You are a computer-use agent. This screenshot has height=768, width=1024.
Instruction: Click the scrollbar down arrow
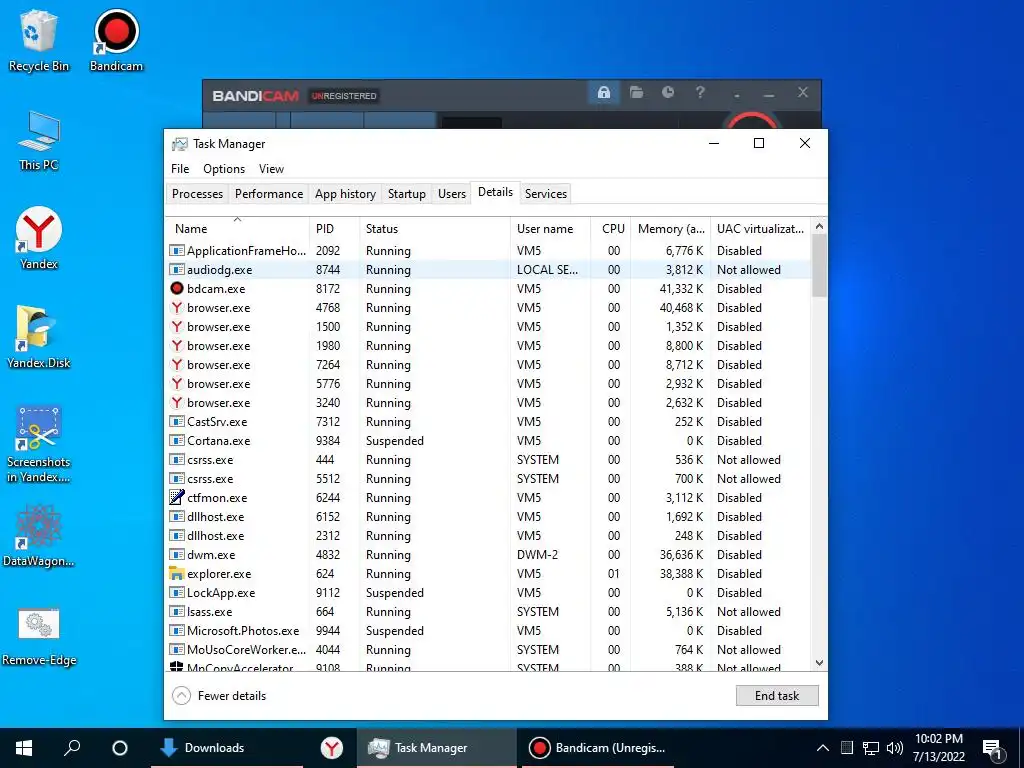(x=819, y=663)
